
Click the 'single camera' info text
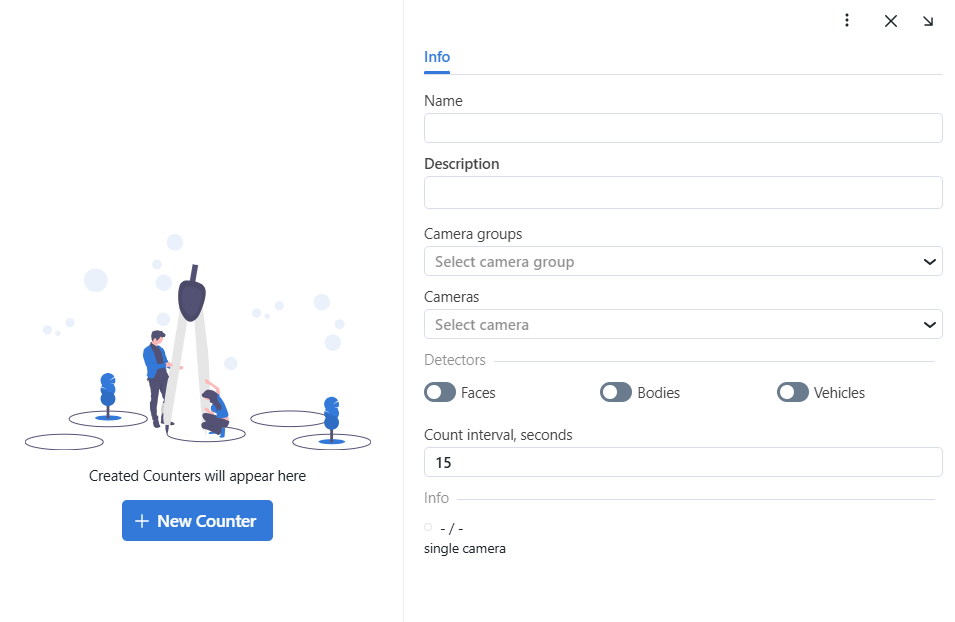(x=465, y=549)
